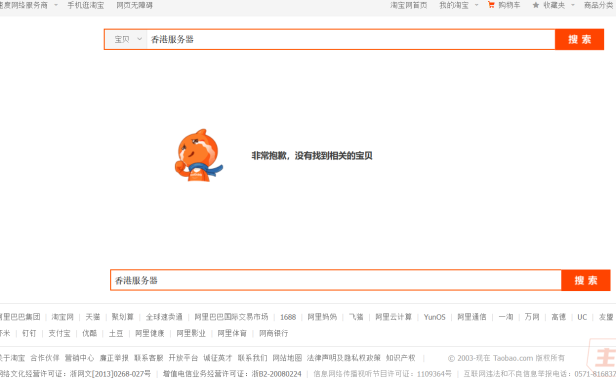Open the 阿里健康 footer link
This screenshot has width=616, height=380.
tap(150, 333)
